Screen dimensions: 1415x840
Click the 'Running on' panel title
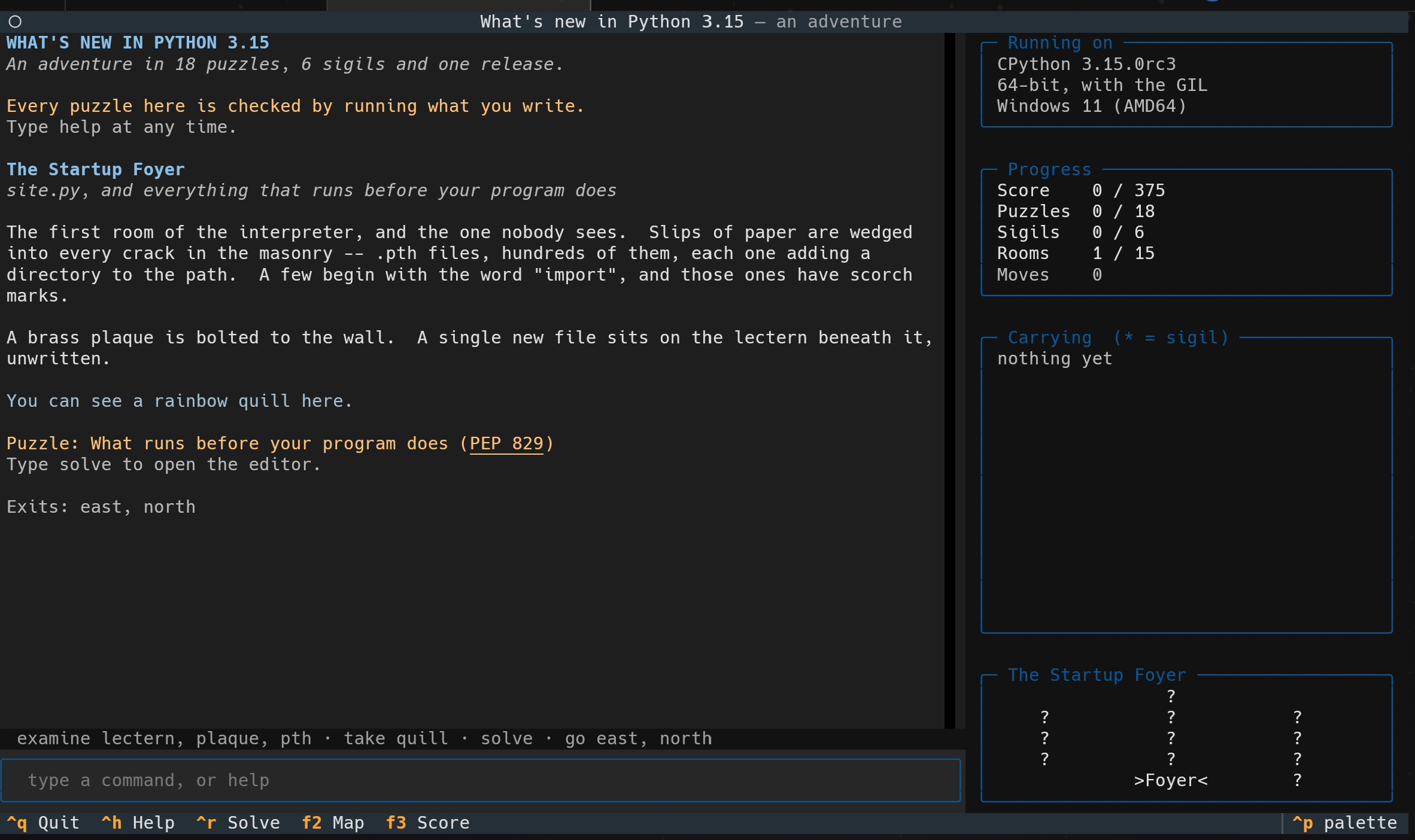pyautogui.click(x=1060, y=42)
